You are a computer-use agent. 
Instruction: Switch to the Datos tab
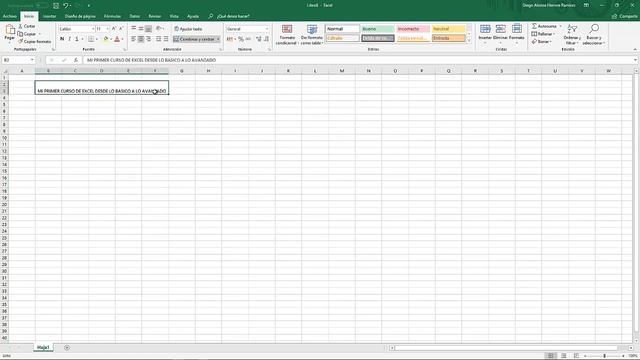point(135,16)
